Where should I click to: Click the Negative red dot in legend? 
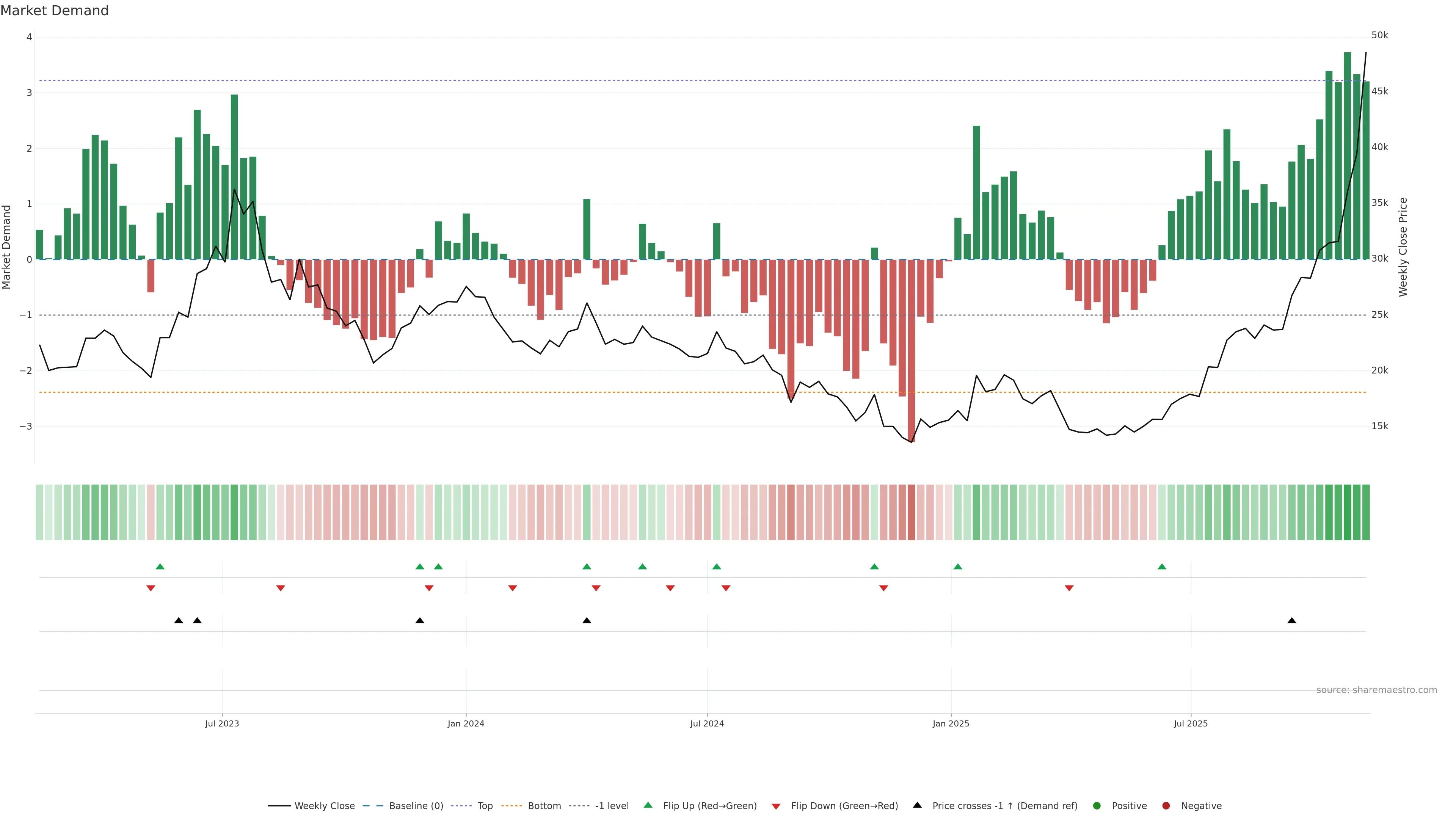click(1166, 806)
